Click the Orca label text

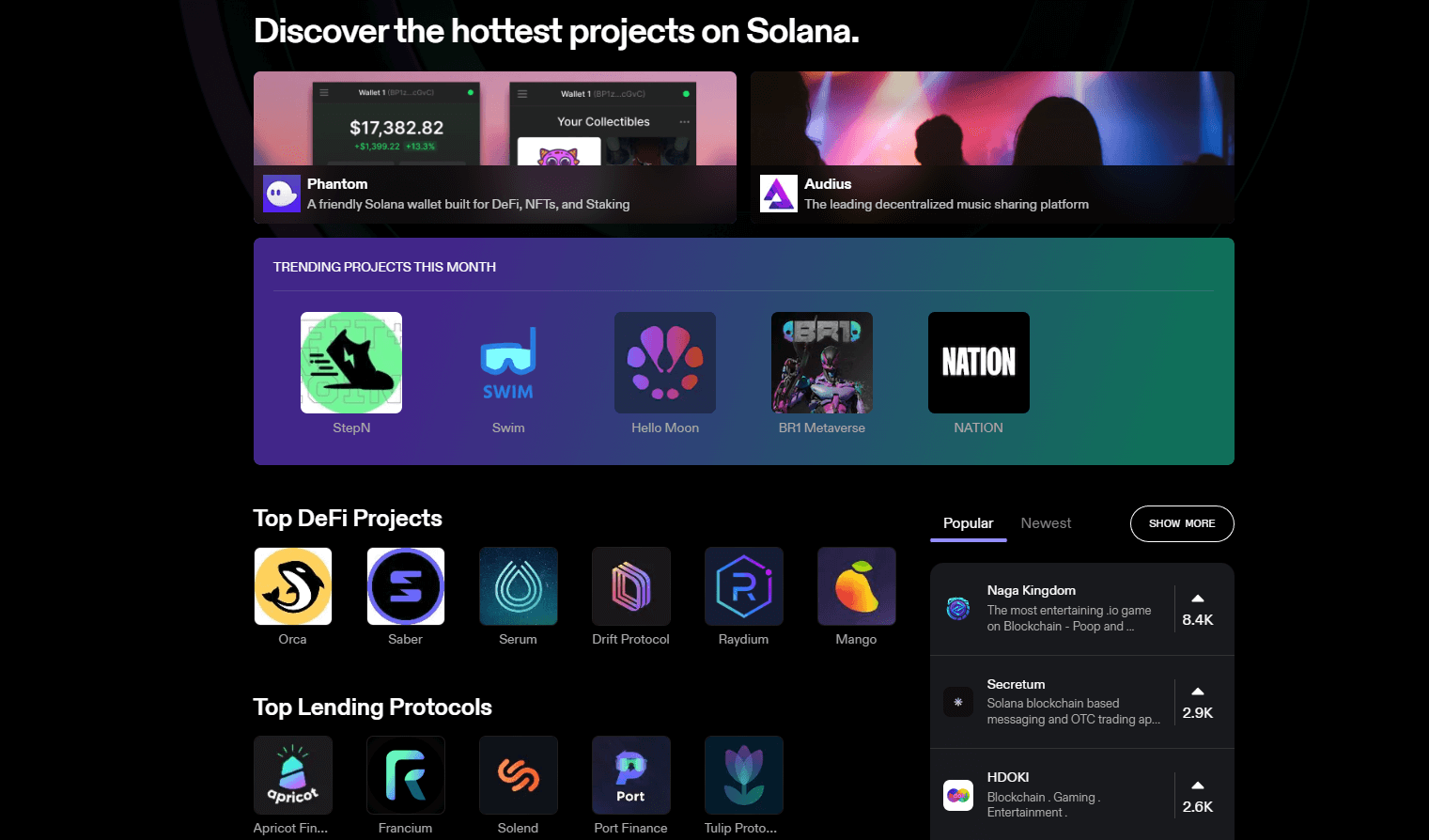pos(293,639)
